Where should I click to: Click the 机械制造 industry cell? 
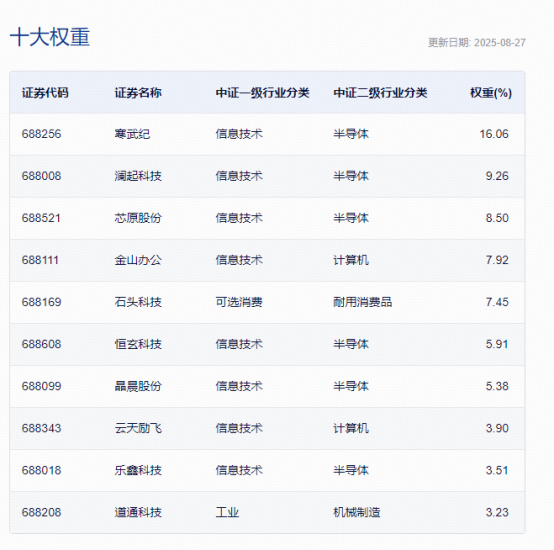(357, 512)
